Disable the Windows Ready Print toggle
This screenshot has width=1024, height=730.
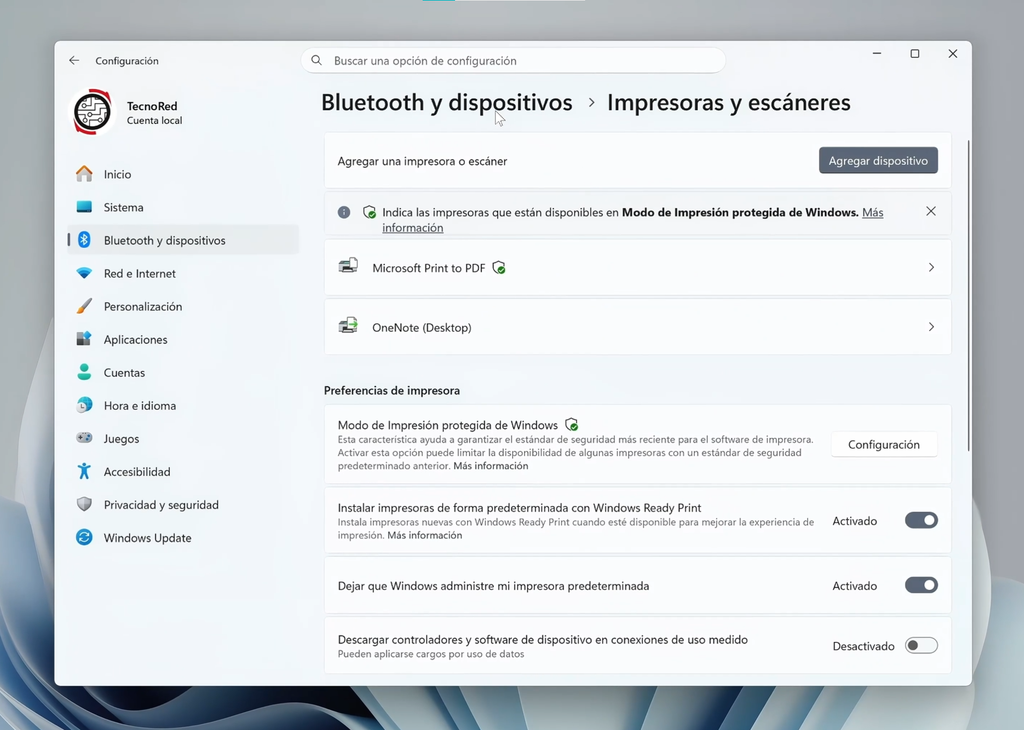point(921,520)
